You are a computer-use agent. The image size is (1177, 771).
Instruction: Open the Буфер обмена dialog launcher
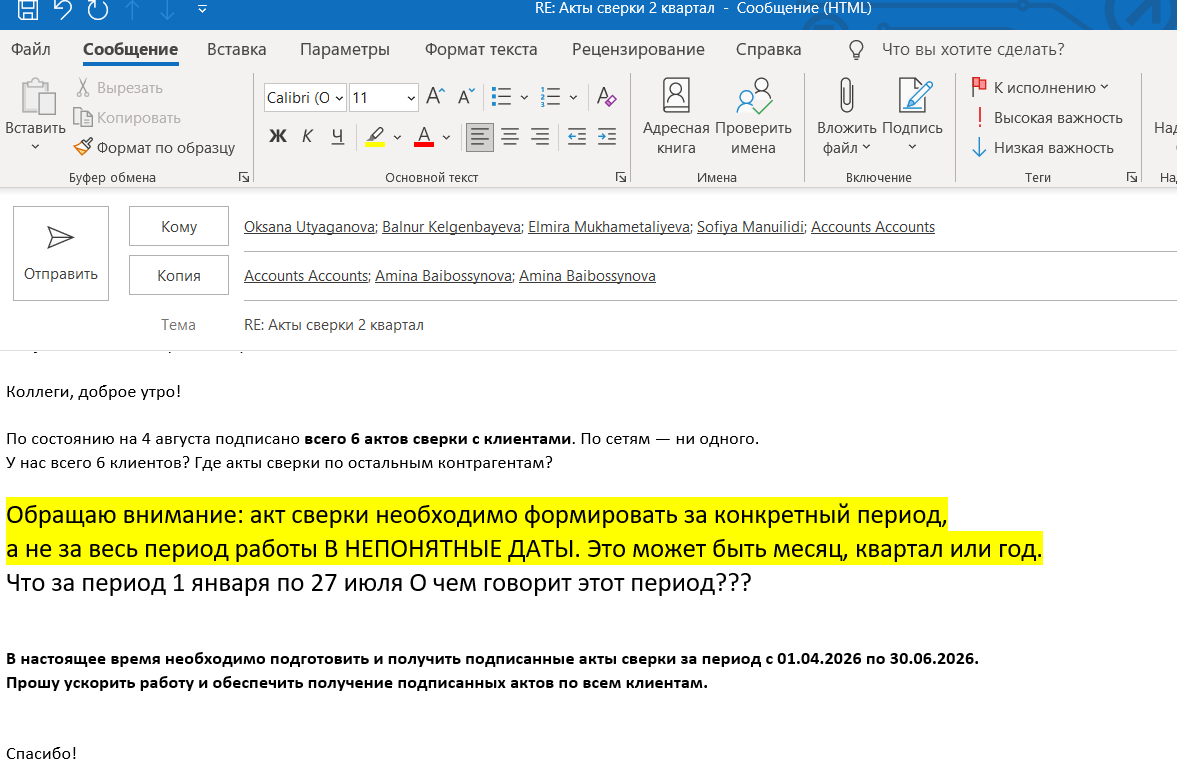244,177
